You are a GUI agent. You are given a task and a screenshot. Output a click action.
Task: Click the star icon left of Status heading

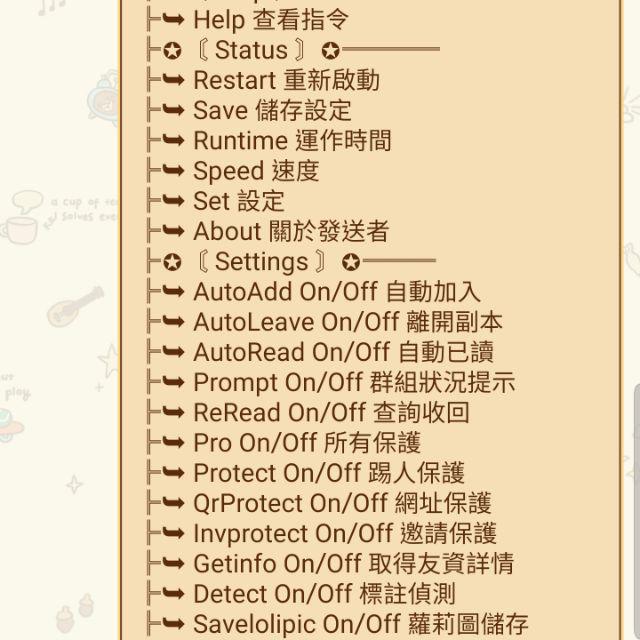pyautogui.click(x=172, y=51)
